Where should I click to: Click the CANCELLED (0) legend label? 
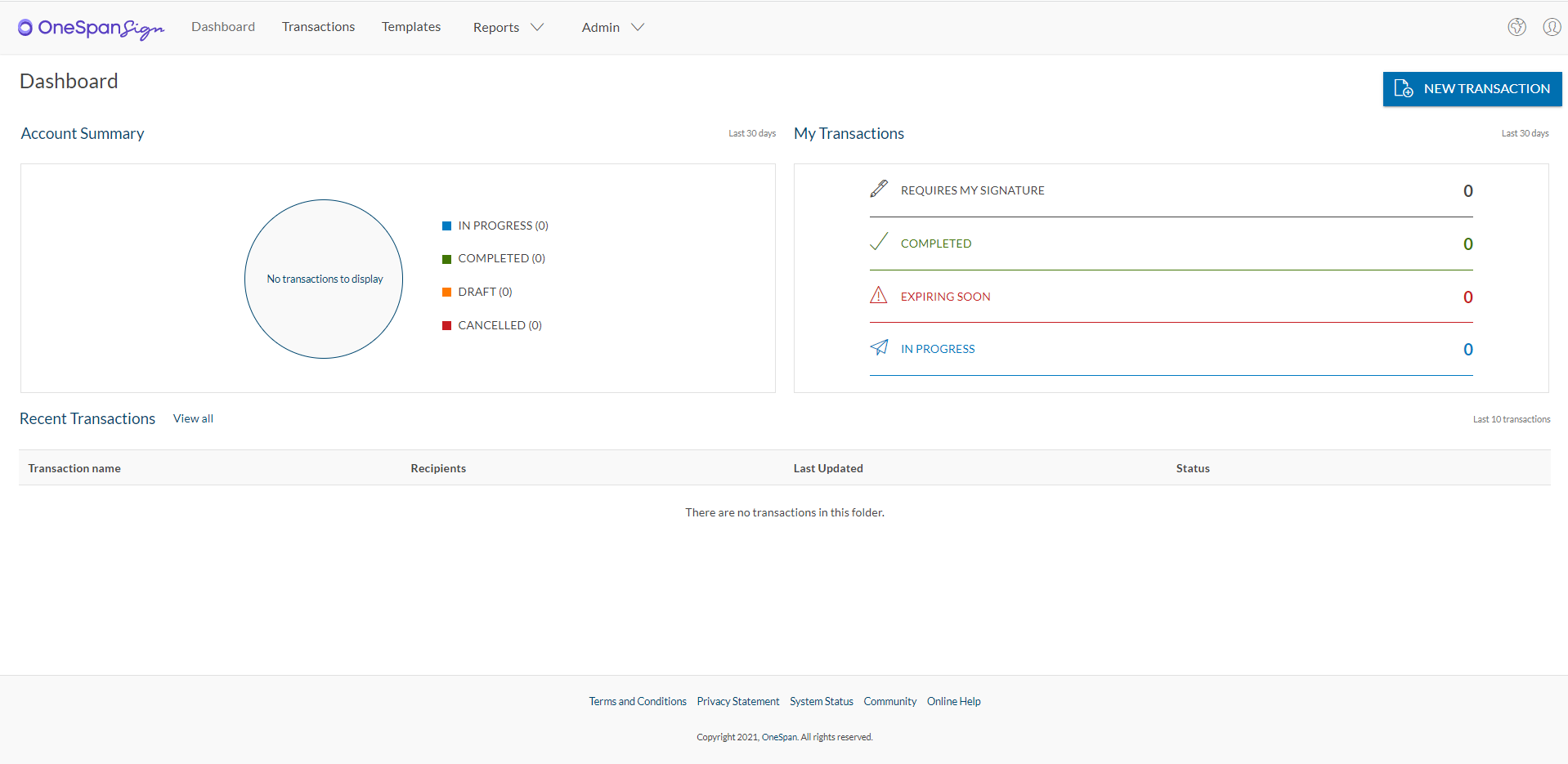pyautogui.click(x=500, y=325)
